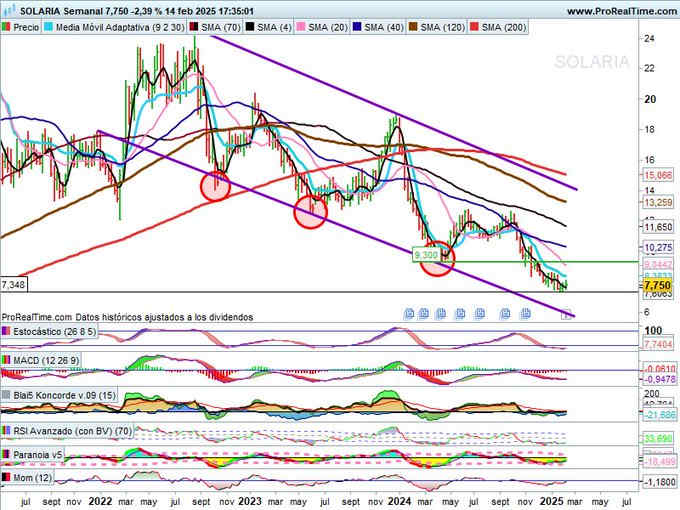Click the -0,9478 MACD value label
Viewport: 680px width, 510px height.
tap(659, 379)
